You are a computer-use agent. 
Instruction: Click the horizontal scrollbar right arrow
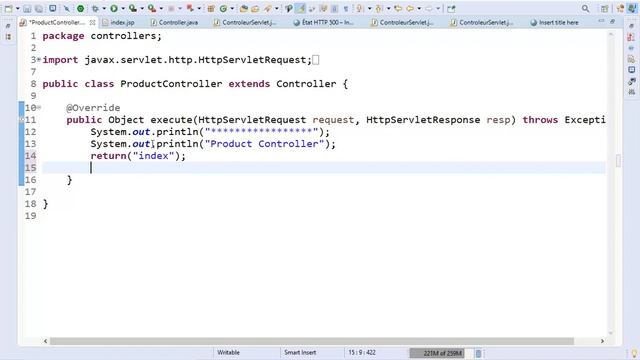click(x=602, y=341)
